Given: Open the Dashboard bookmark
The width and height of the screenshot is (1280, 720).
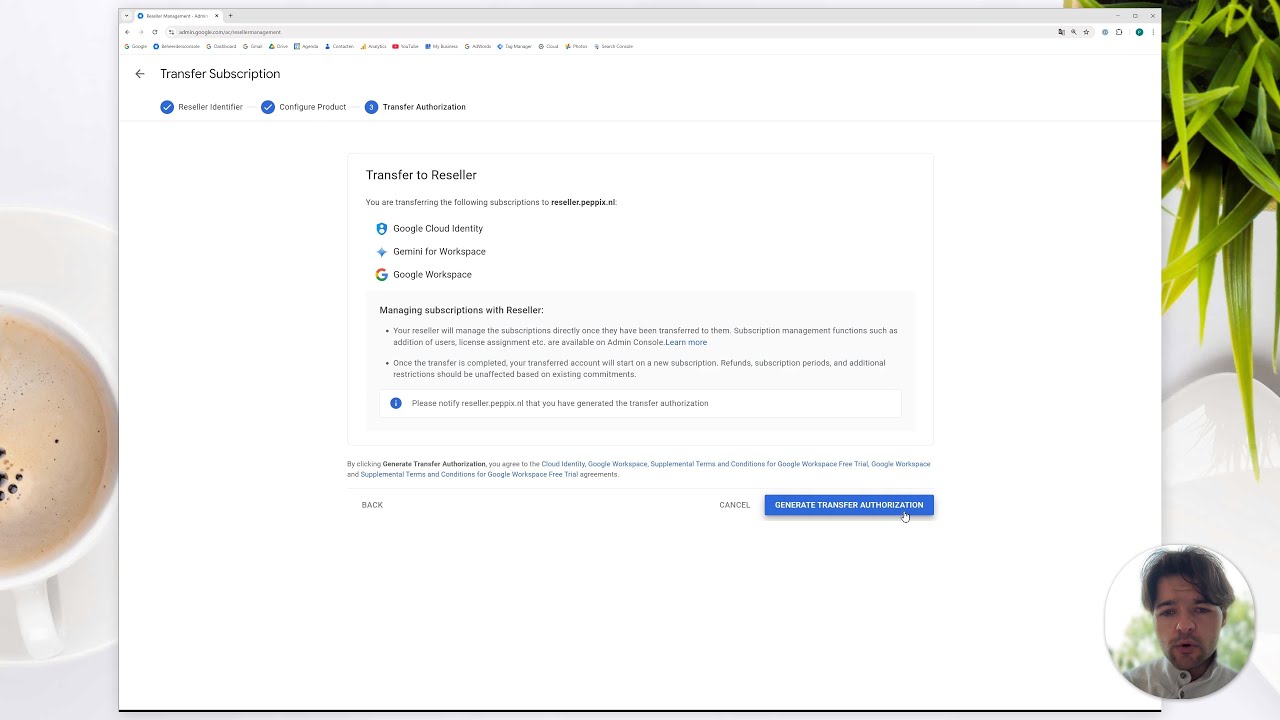Looking at the screenshot, I should coord(221,46).
